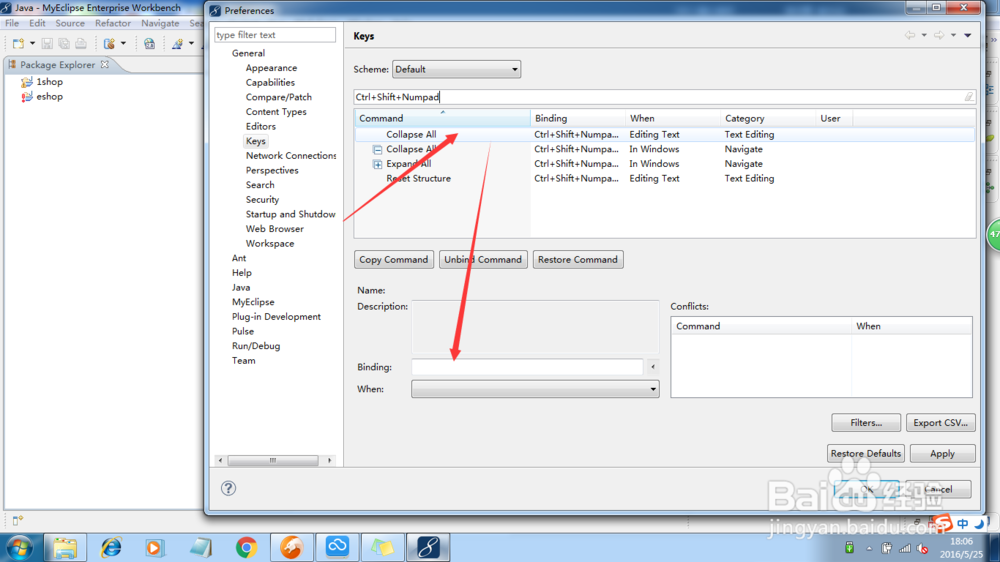Go back with the Preferences back arrow

point(910,35)
